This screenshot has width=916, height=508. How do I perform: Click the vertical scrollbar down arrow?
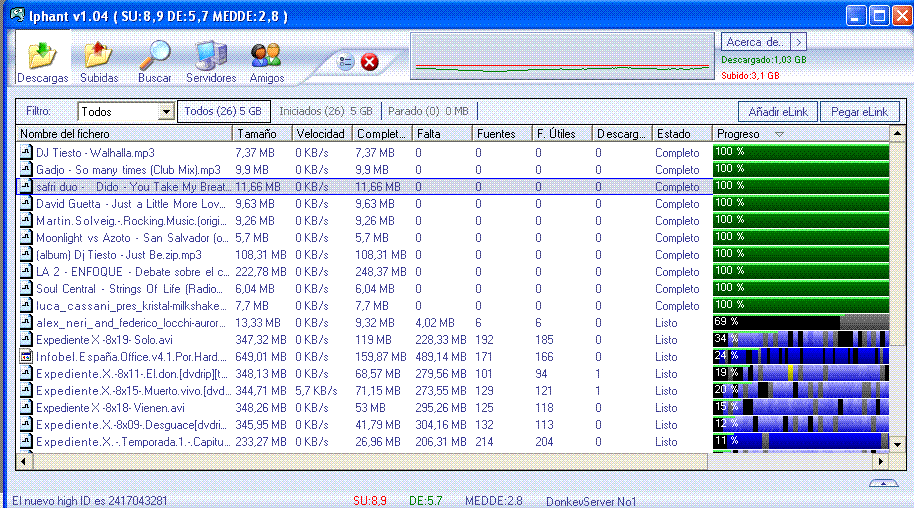click(x=897, y=444)
